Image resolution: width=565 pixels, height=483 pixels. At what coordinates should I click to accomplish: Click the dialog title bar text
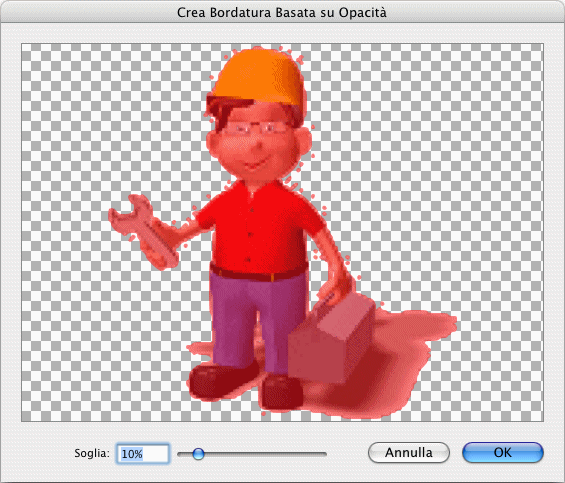pyautogui.click(x=282, y=13)
